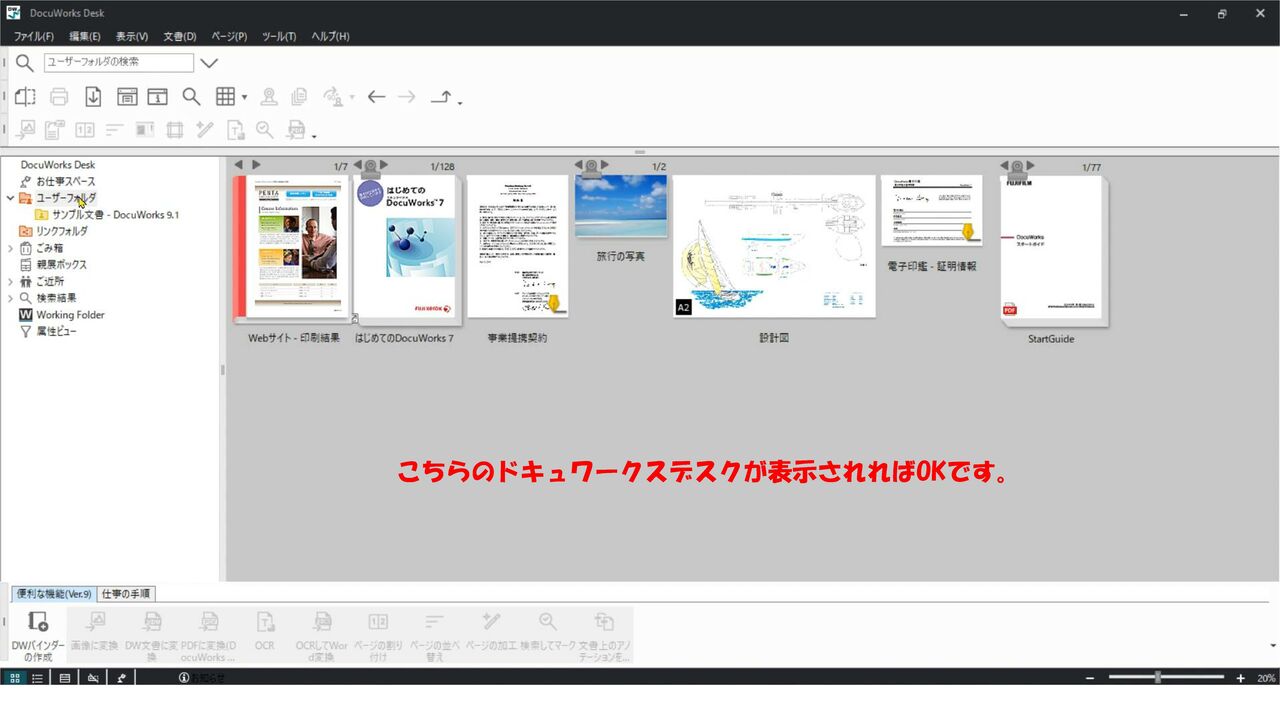Click the stamp tool icon
The image size is (1280, 720).
pos(270,96)
